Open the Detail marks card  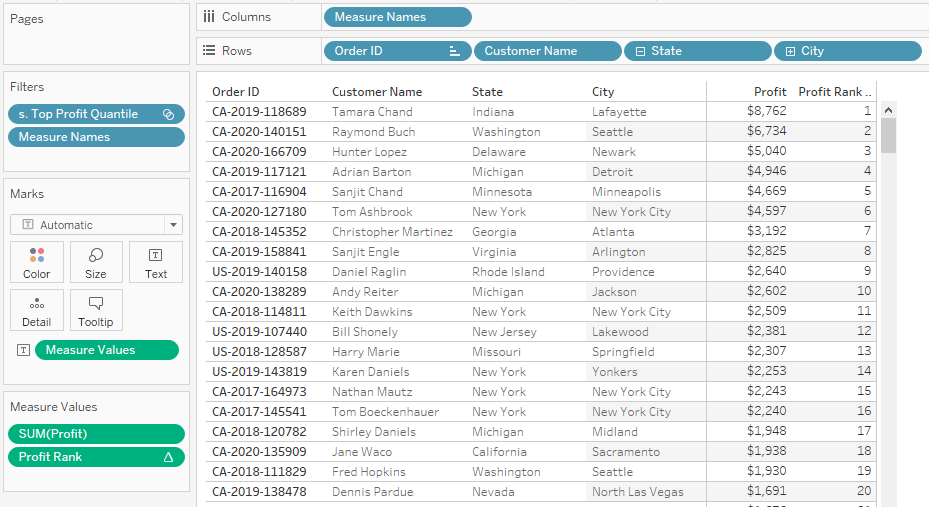(37, 310)
